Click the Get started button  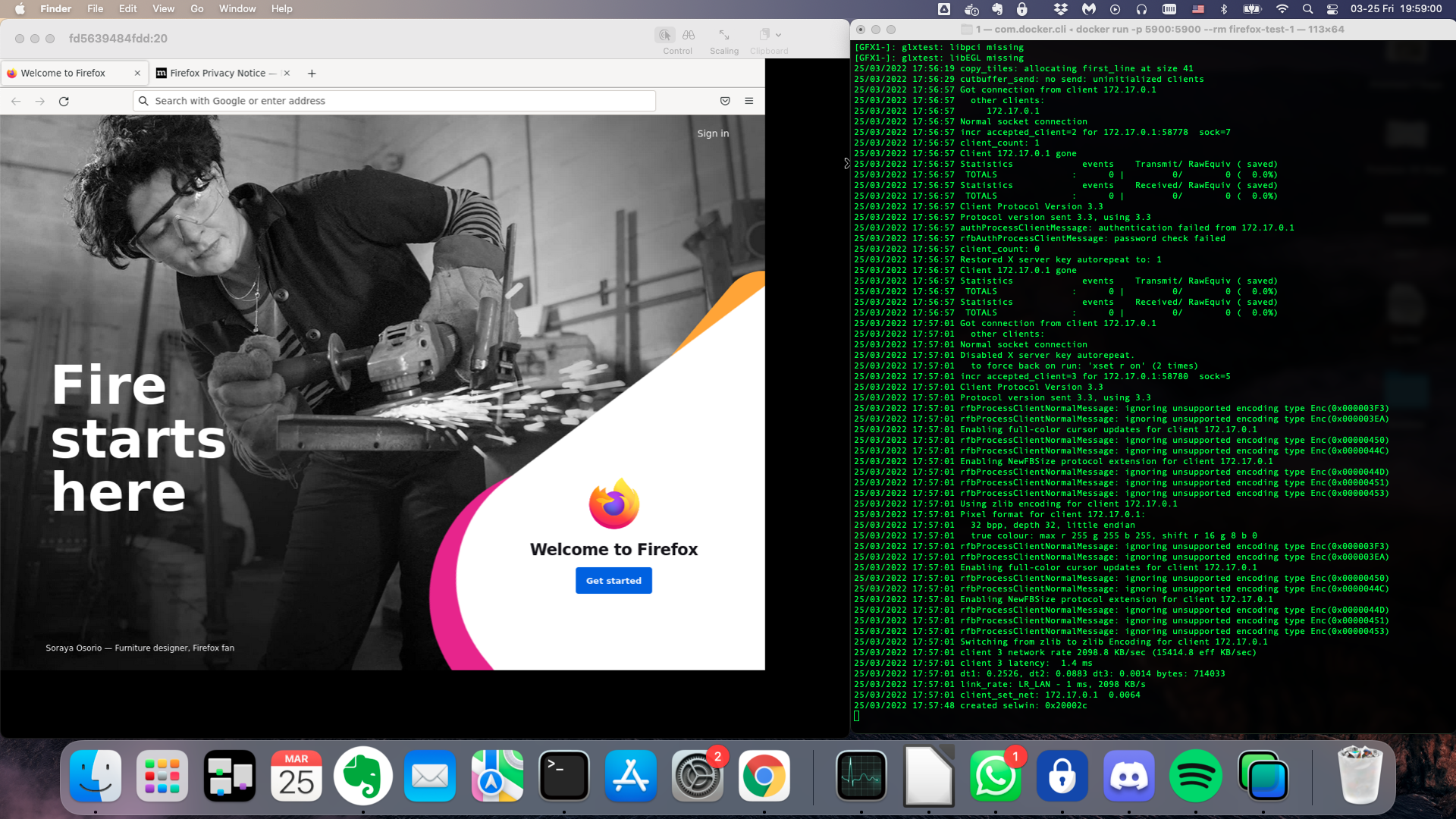pos(613,581)
